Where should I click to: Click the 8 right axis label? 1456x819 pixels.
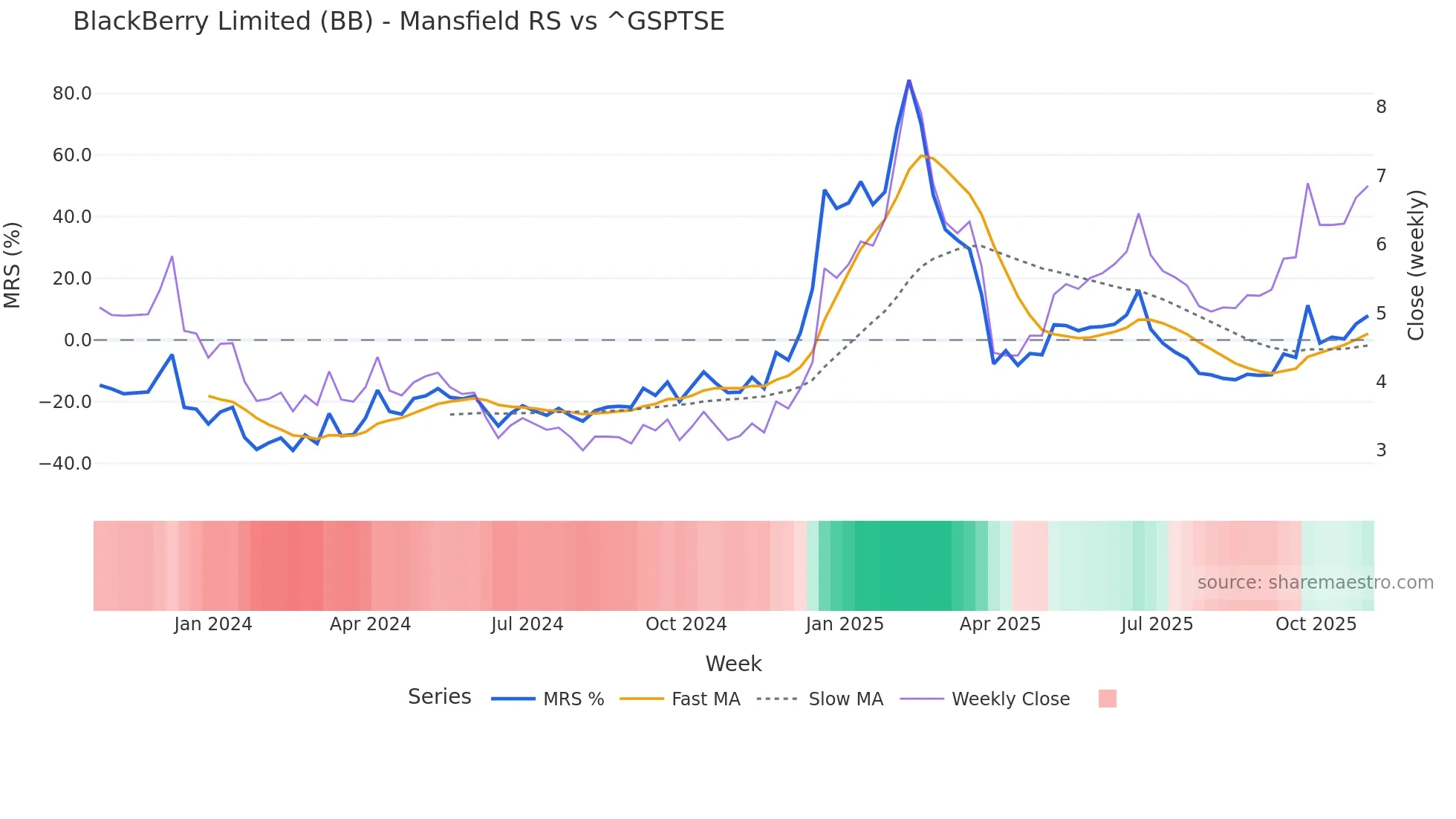click(1381, 107)
